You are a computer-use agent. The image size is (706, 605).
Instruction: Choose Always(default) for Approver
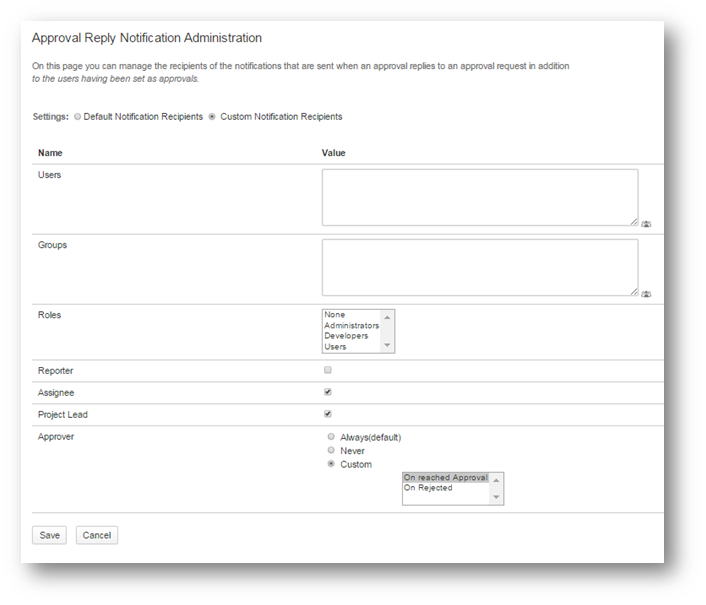(x=332, y=437)
